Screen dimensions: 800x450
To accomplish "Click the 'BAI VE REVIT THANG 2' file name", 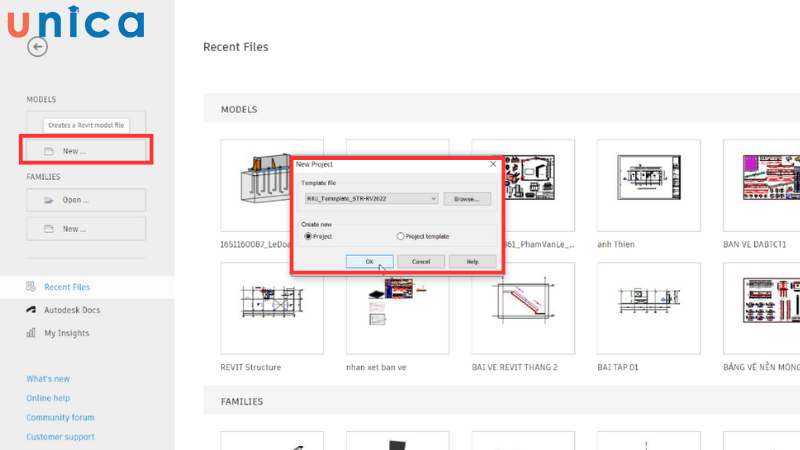I will click(514, 367).
